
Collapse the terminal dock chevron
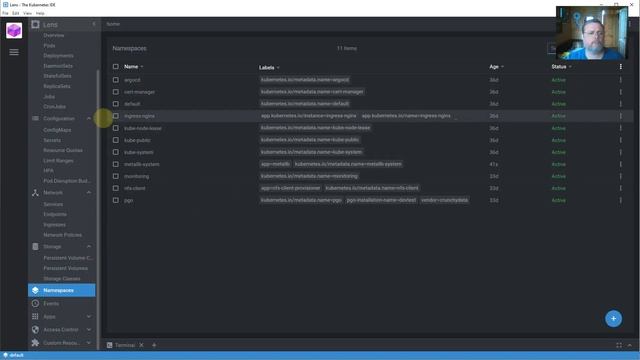pyautogui.click(x=630, y=345)
